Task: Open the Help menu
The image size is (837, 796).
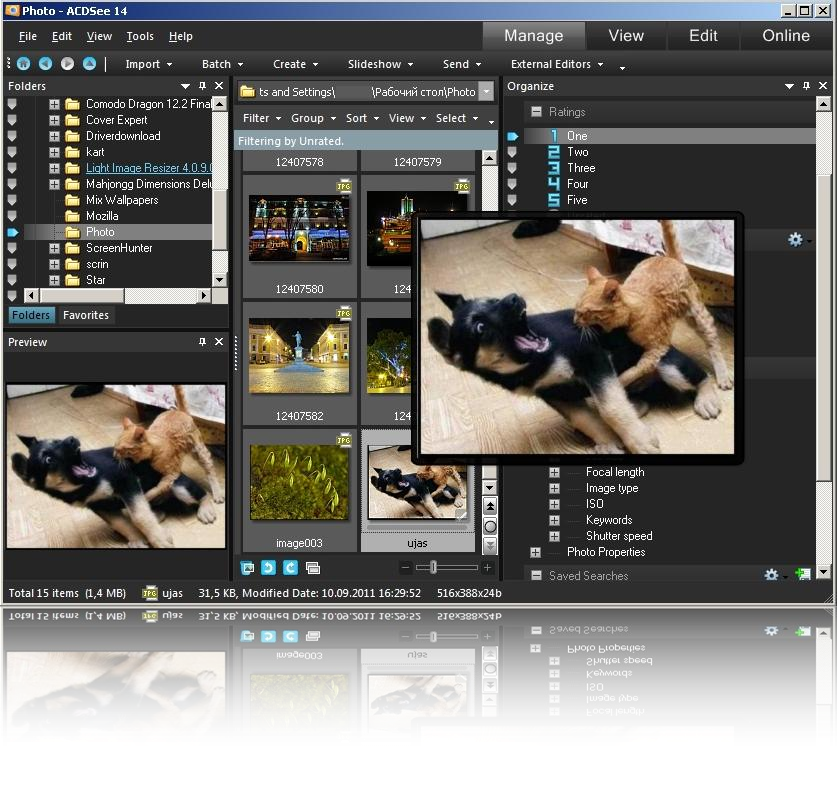Action: [180, 36]
